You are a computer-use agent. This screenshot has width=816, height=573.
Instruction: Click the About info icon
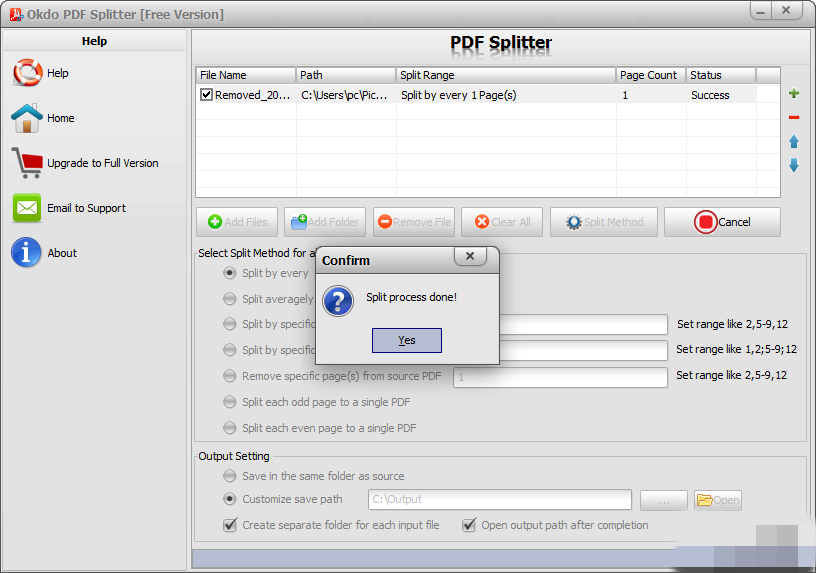[x=26, y=252]
